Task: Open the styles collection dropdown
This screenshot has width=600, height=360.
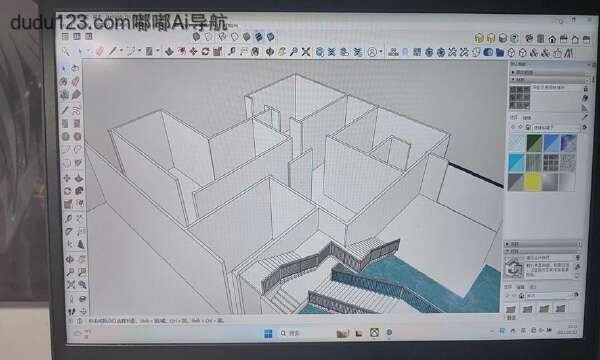Action: click(x=550, y=295)
